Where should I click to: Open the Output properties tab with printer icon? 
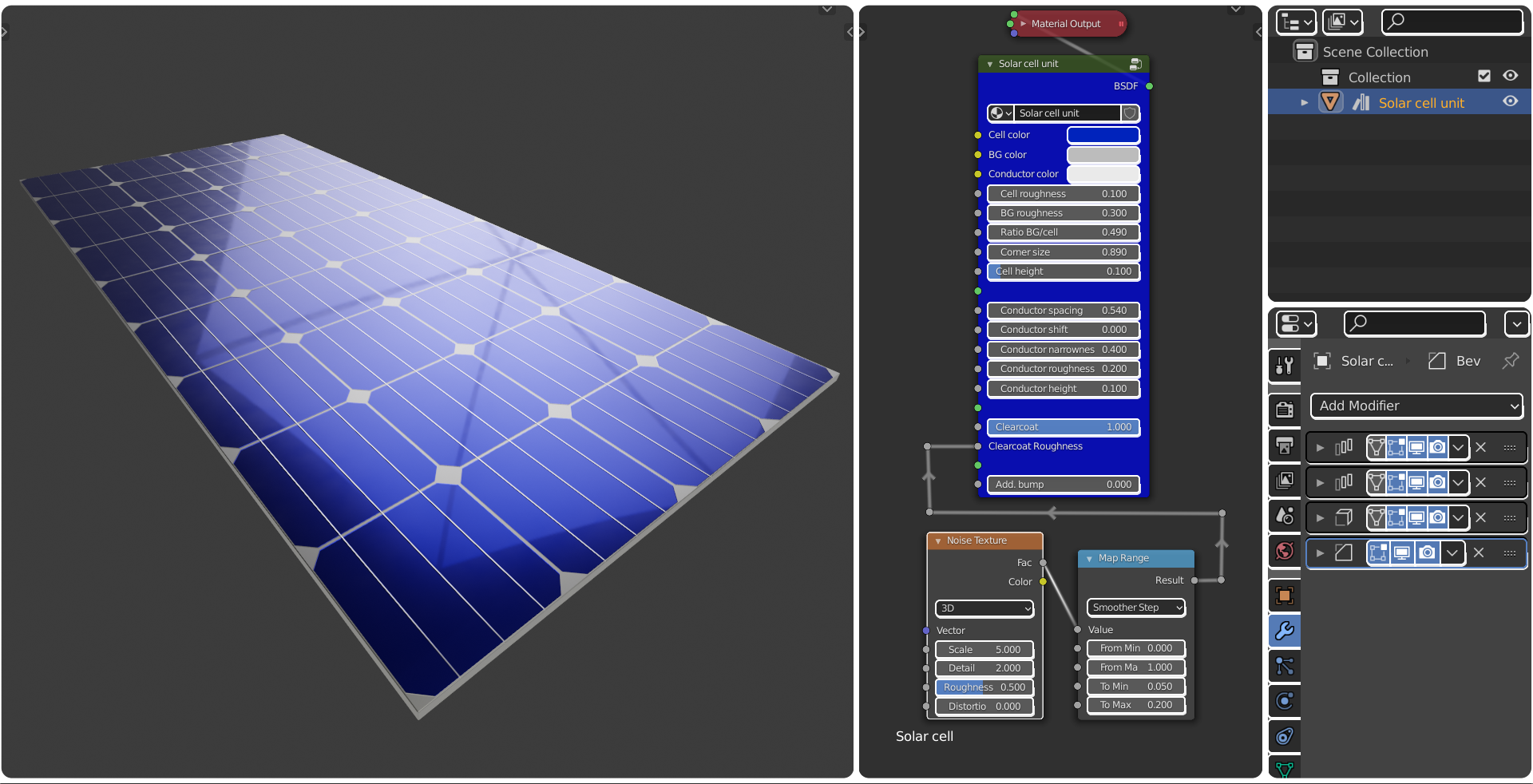[x=1284, y=445]
